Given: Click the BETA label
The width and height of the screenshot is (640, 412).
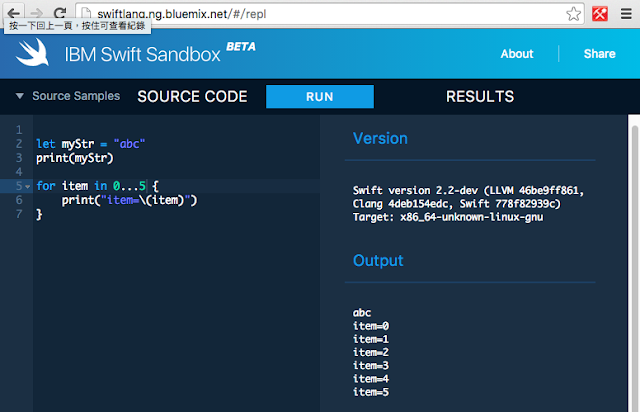Looking at the screenshot, I should pyautogui.click(x=241, y=47).
